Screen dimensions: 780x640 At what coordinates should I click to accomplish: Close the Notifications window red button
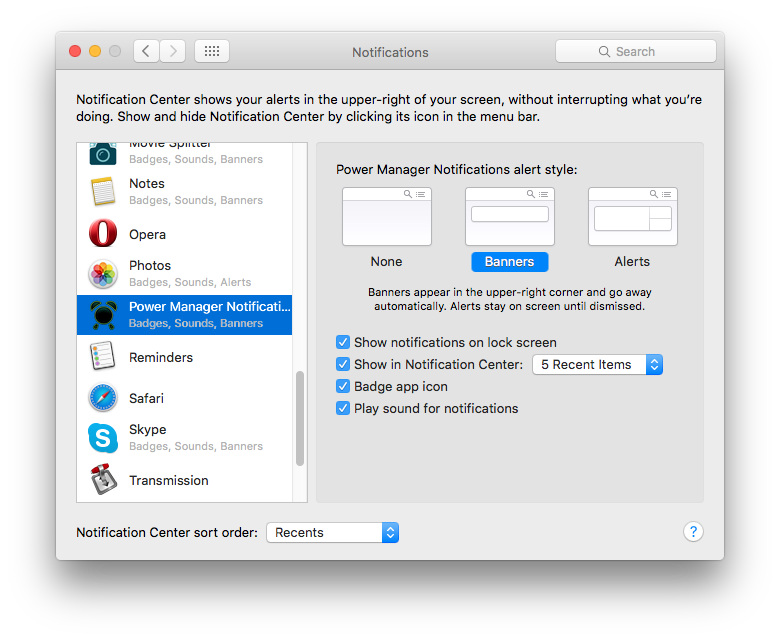(x=75, y=51)
